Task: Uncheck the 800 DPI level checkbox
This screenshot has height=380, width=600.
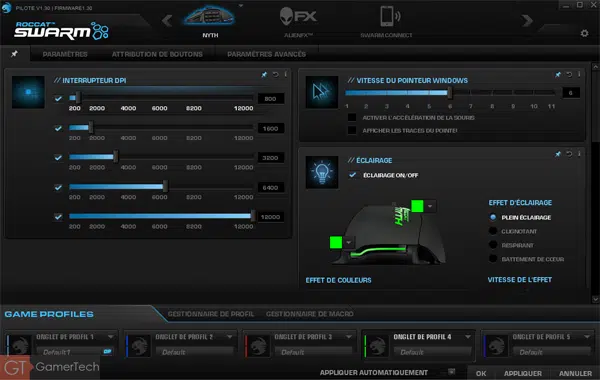Action: pyautogui.click(x=58, y=99)
